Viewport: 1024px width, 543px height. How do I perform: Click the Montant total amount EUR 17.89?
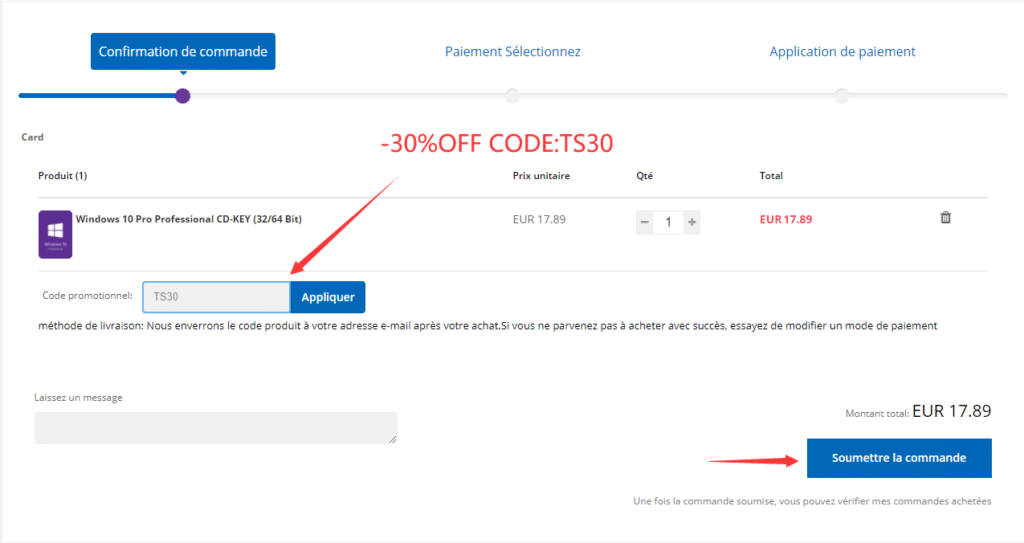(952, 411)
